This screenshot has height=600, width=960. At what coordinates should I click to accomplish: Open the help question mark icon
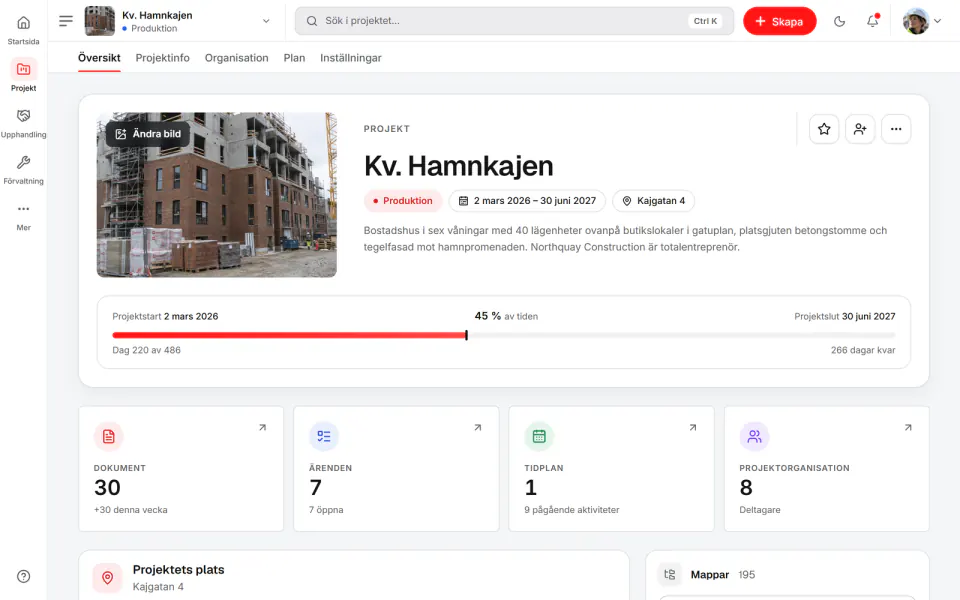pyautogui.click(x=23, y=576)
